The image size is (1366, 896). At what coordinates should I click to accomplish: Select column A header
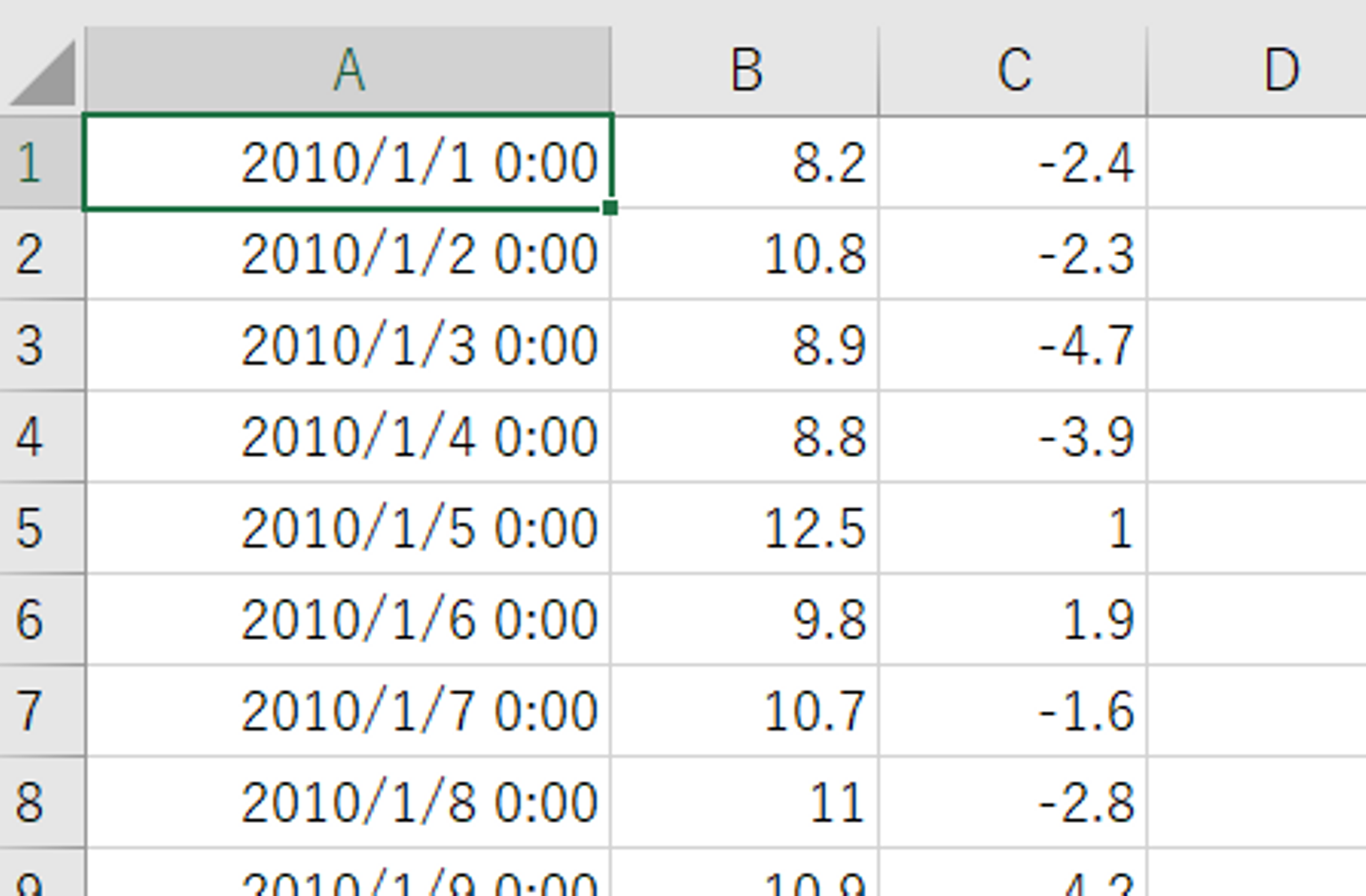[x=348, y=70]
